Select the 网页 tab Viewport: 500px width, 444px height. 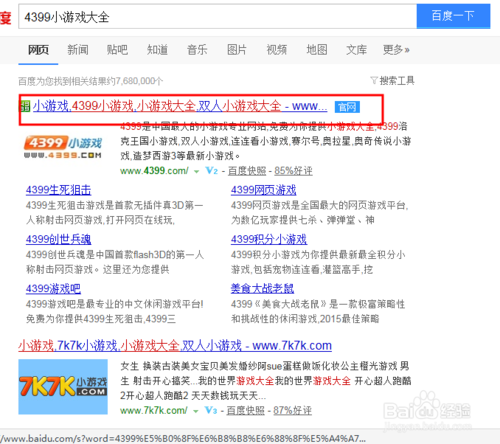pos(38,50)
